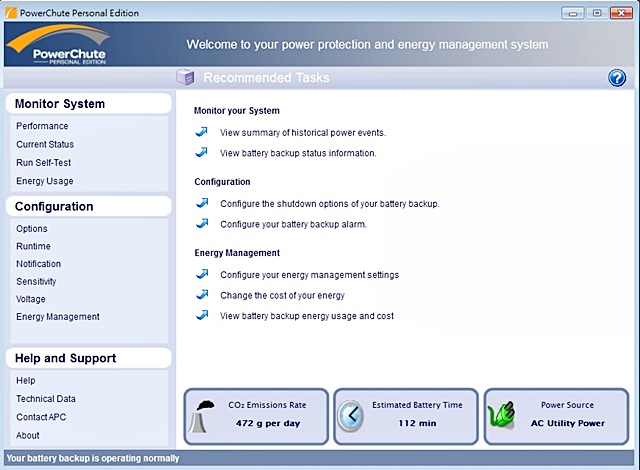Screen dimensions: 640x470
Task: Select Run Self-Test in the sidebar
Action: coord(43,162)
